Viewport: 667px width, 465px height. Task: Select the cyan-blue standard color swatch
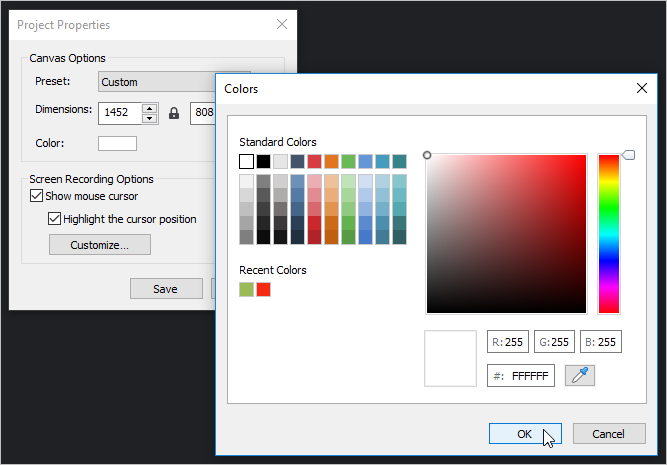click(x=382, y=161)
